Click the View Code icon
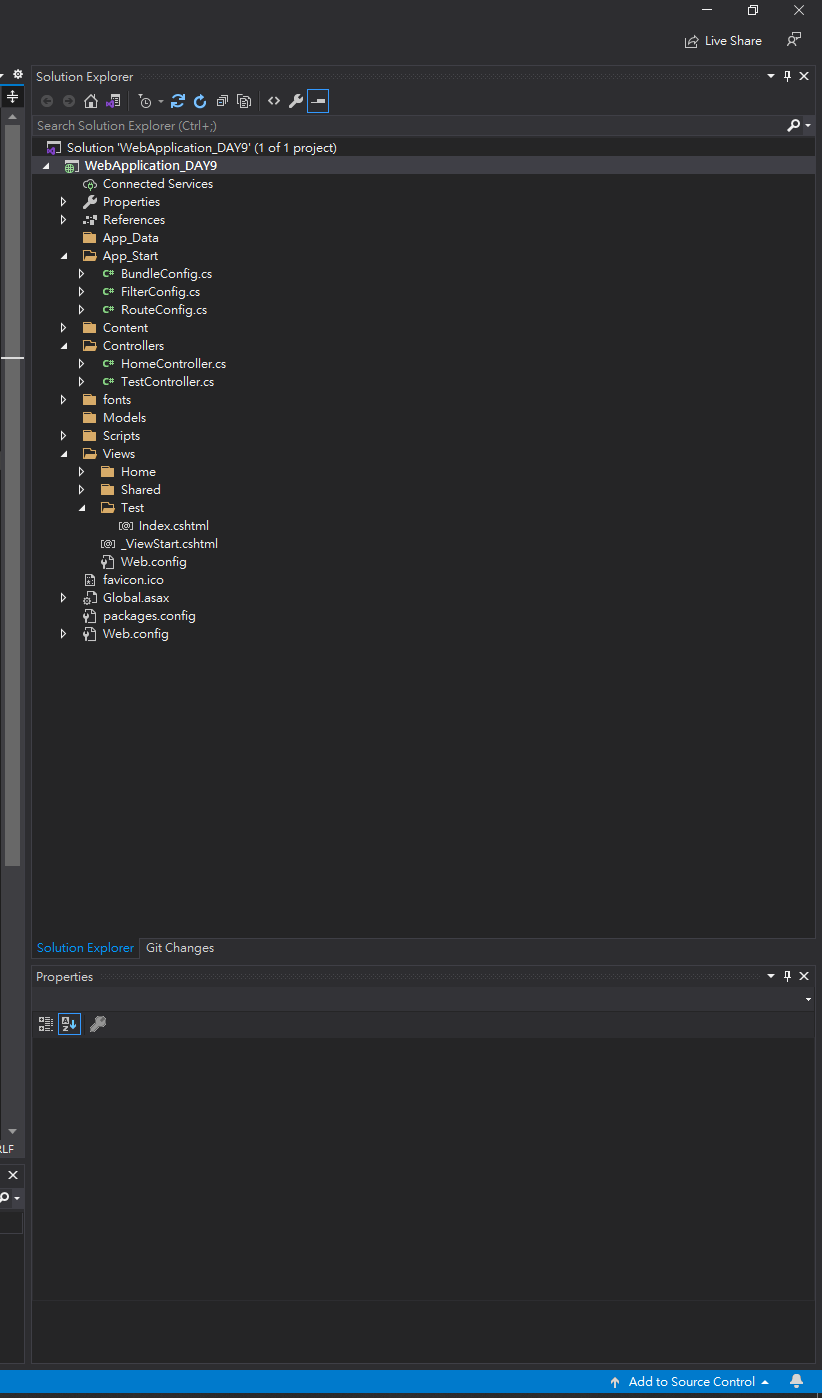 click(x=274, y=101)
